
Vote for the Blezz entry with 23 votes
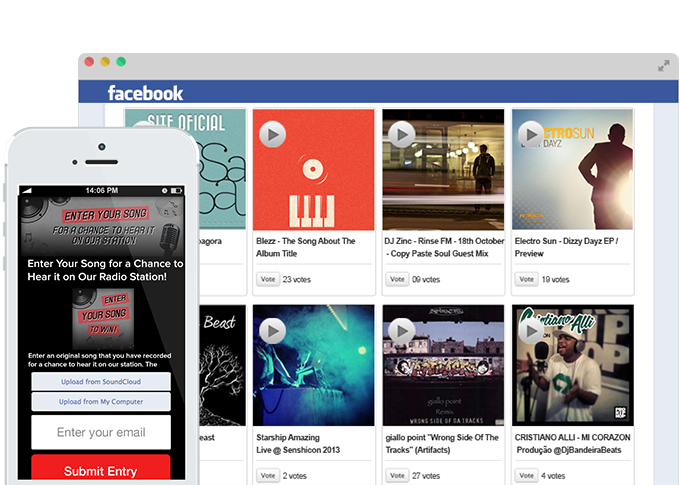click(268, 279)
